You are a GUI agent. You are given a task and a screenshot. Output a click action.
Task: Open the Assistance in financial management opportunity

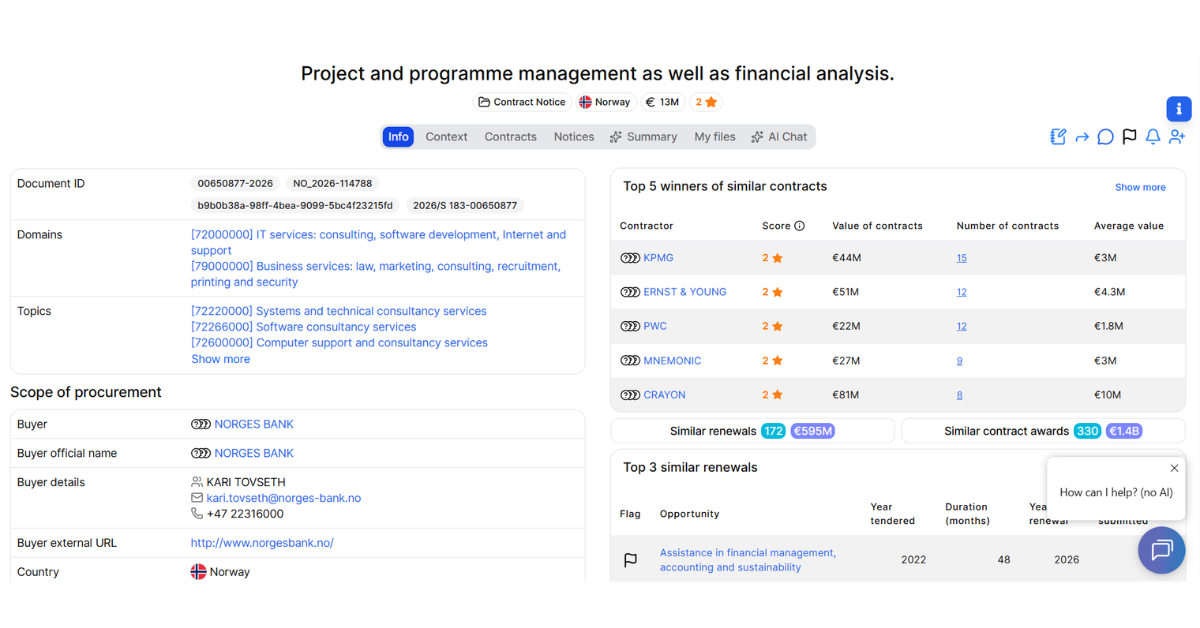(748, 560)
